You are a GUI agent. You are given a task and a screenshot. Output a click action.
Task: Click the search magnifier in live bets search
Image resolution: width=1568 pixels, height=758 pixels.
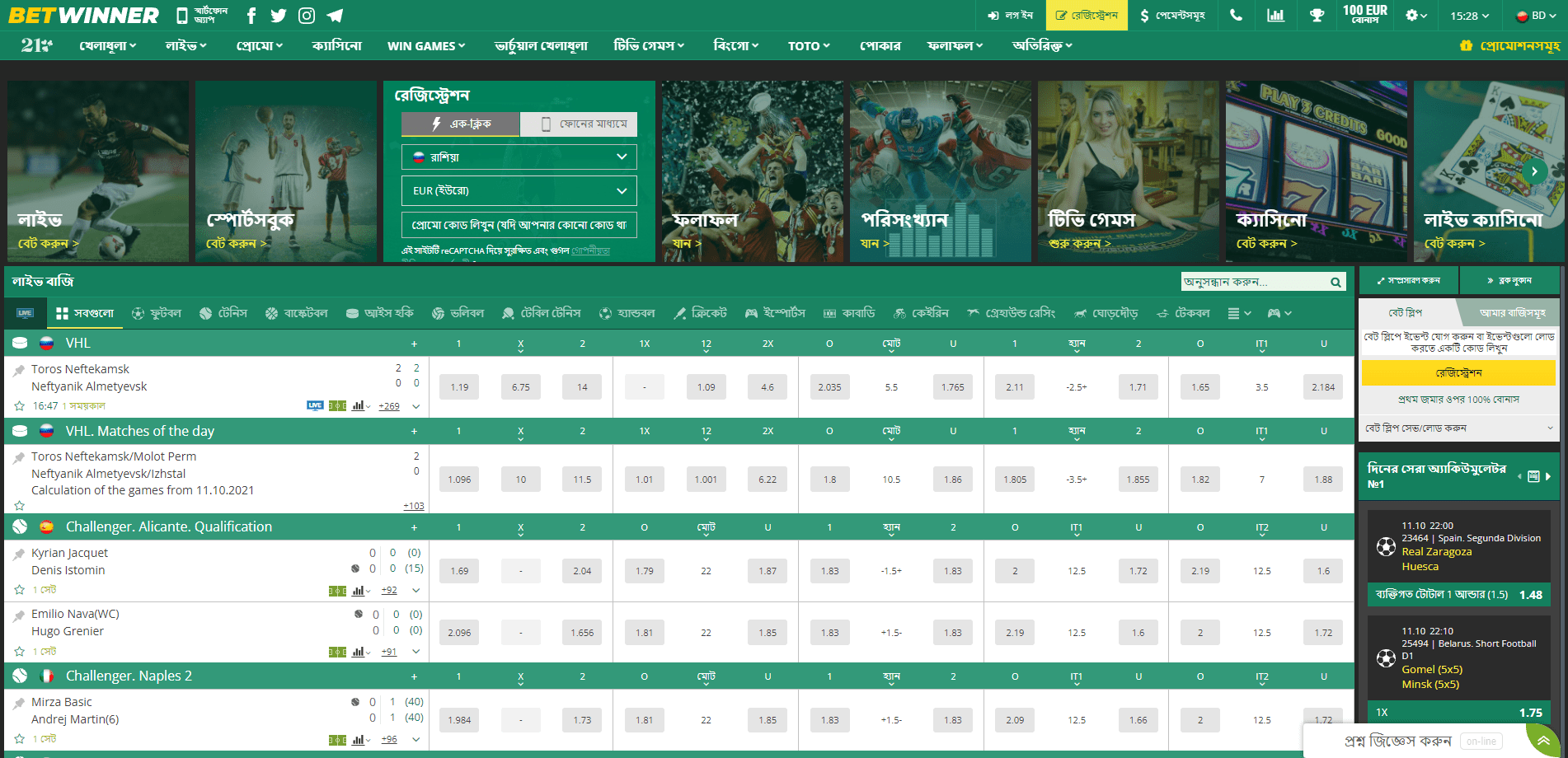tap(1336, 282)
